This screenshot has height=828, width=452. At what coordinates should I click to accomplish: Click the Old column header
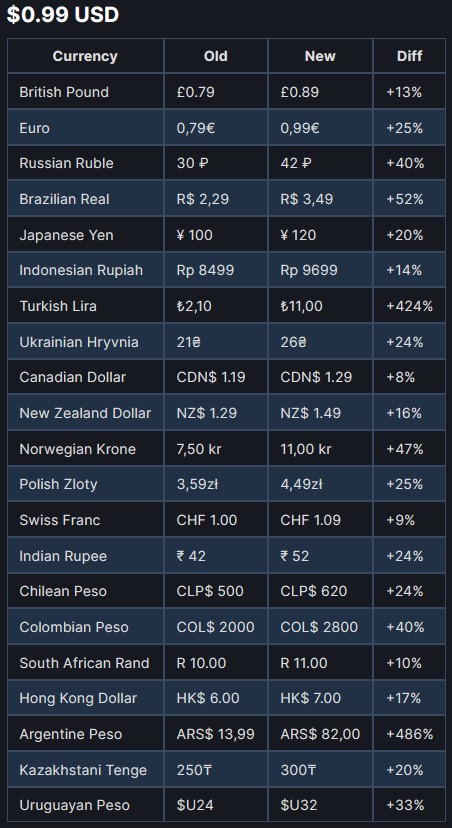(215, 56)
